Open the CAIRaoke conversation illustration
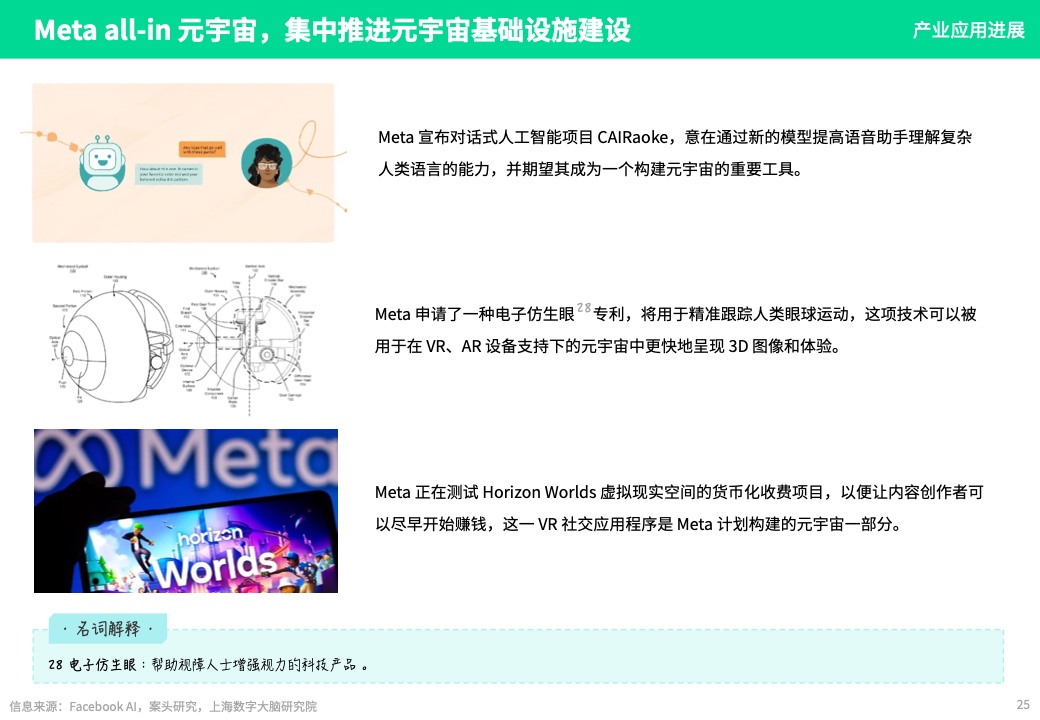 click(x=183, y=162)
